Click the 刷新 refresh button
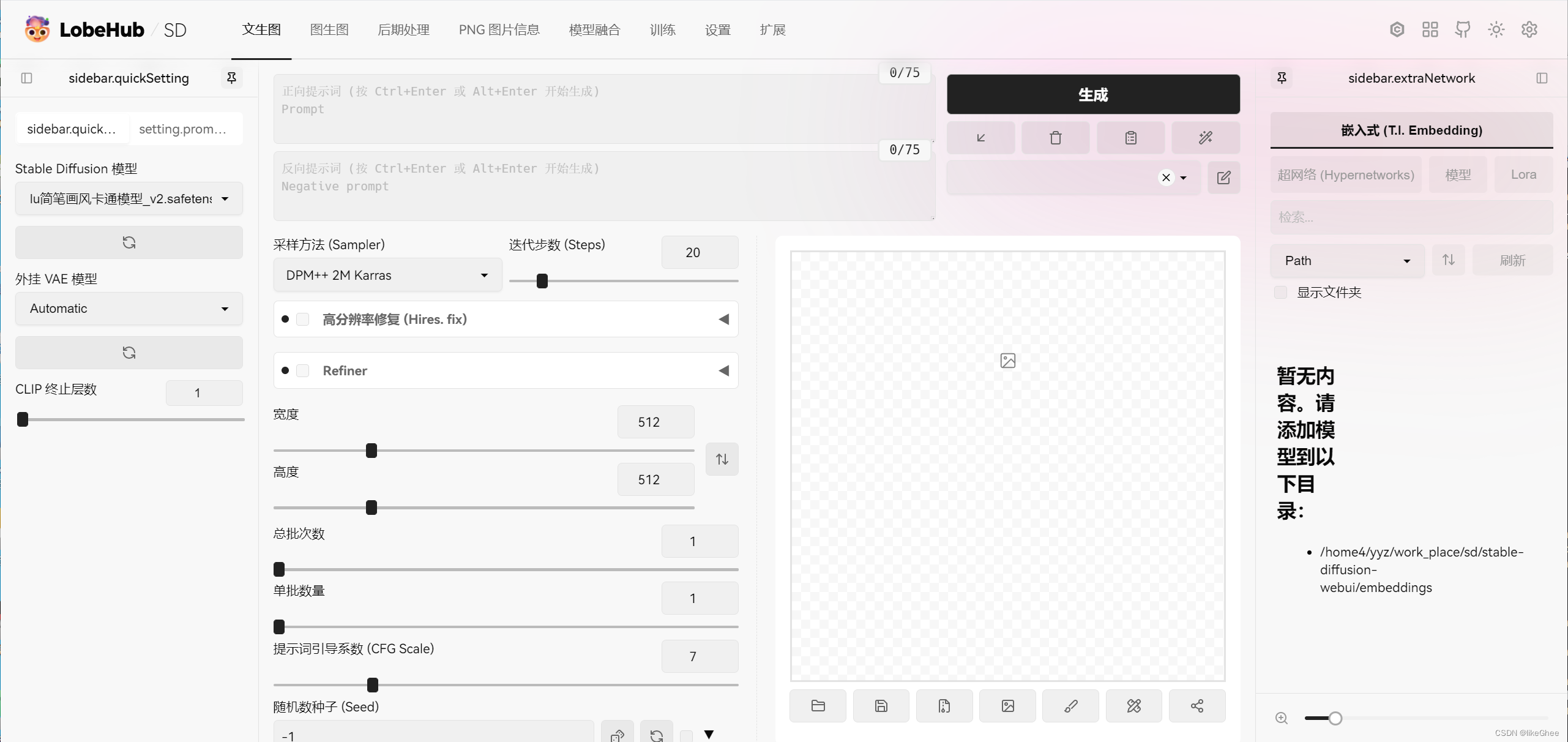The height and width of the screenshot is (742, 1568). point(1512,260)
